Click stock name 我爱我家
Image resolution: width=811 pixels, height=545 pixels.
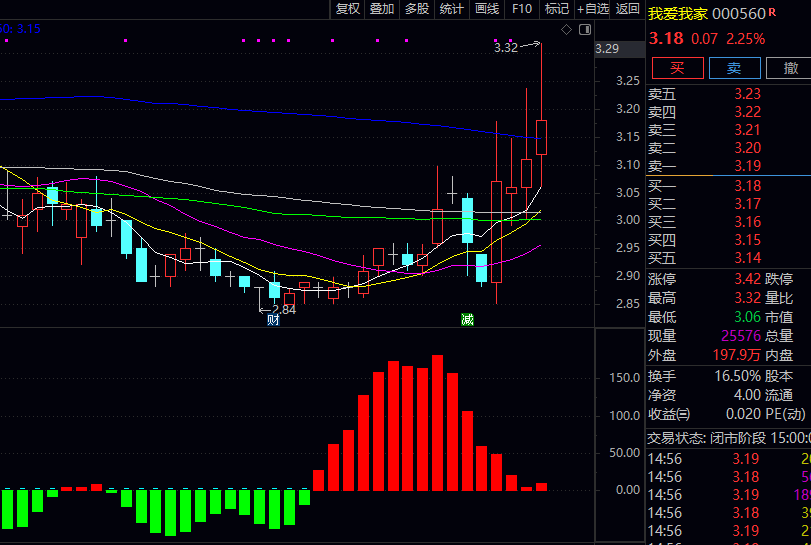[x=678, y=14]
